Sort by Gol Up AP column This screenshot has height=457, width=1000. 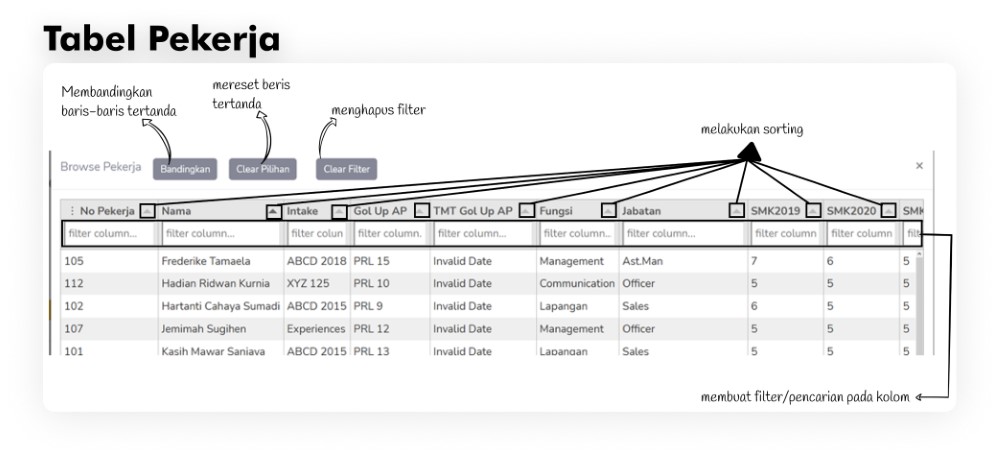pyautogui.click(x=421, y=211)
